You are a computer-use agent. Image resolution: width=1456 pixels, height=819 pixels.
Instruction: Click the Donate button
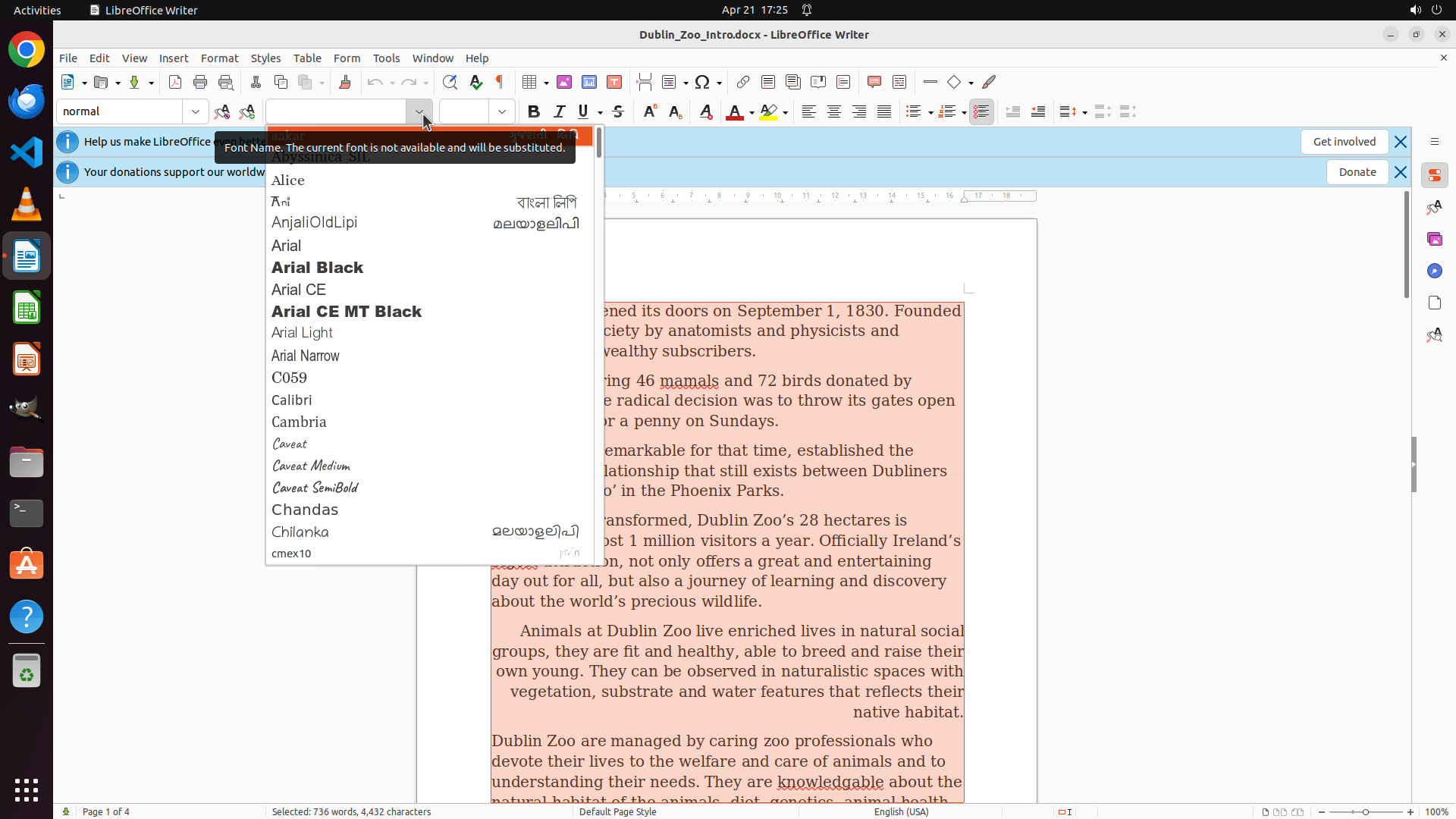point(1357,172)
